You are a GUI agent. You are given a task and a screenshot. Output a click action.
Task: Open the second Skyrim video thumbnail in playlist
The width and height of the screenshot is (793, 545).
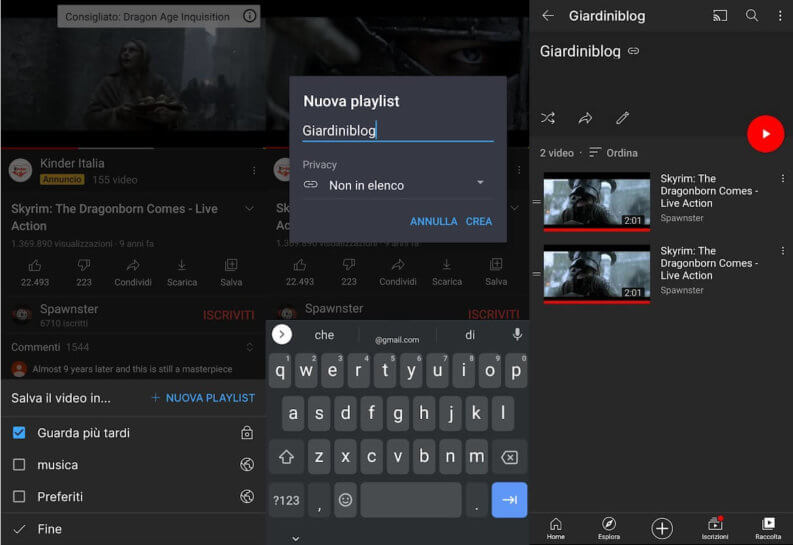pyautogui.click(x=597, y=274)
